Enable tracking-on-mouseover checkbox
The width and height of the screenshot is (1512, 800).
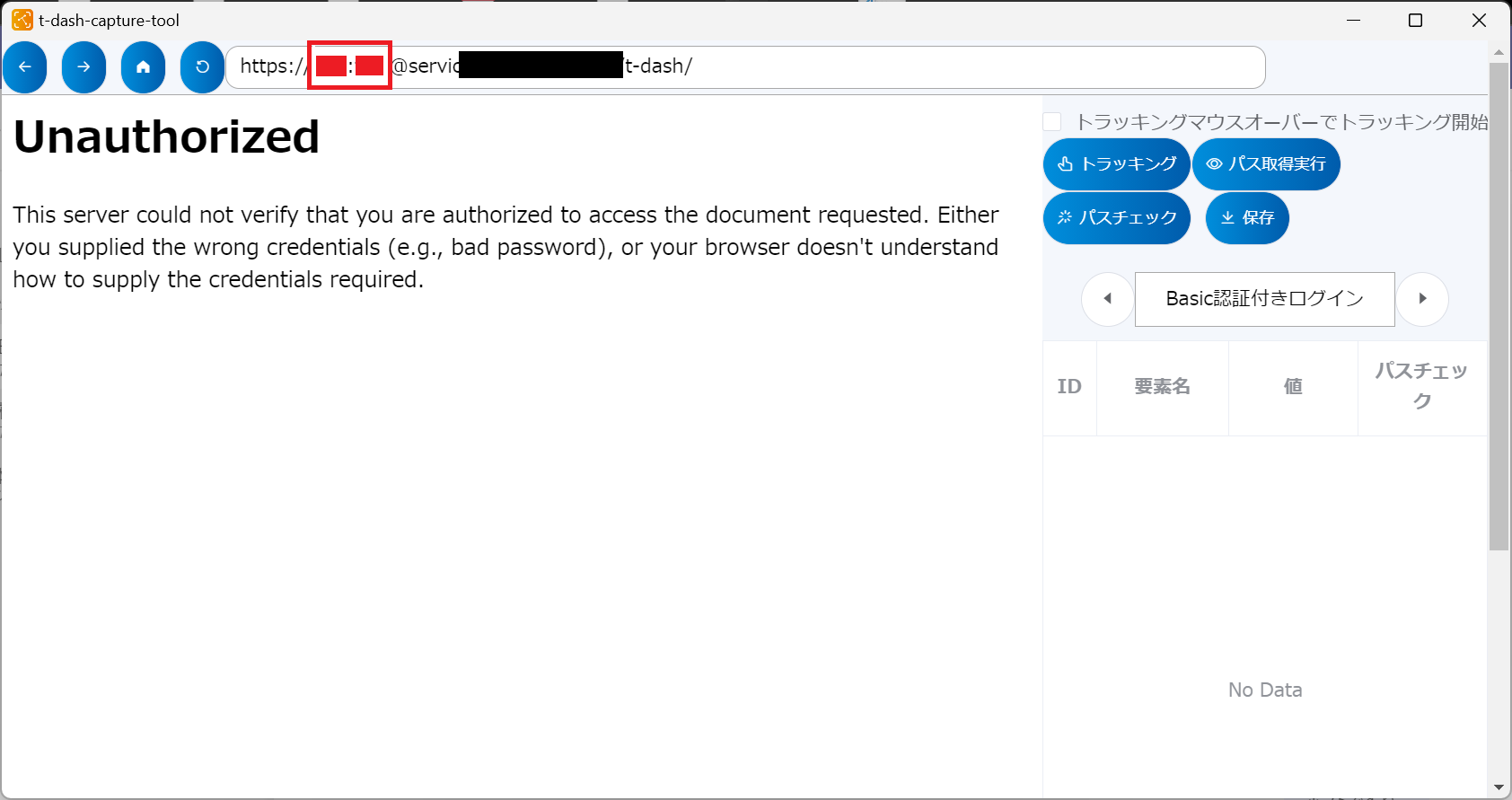tap(1052, 122)
